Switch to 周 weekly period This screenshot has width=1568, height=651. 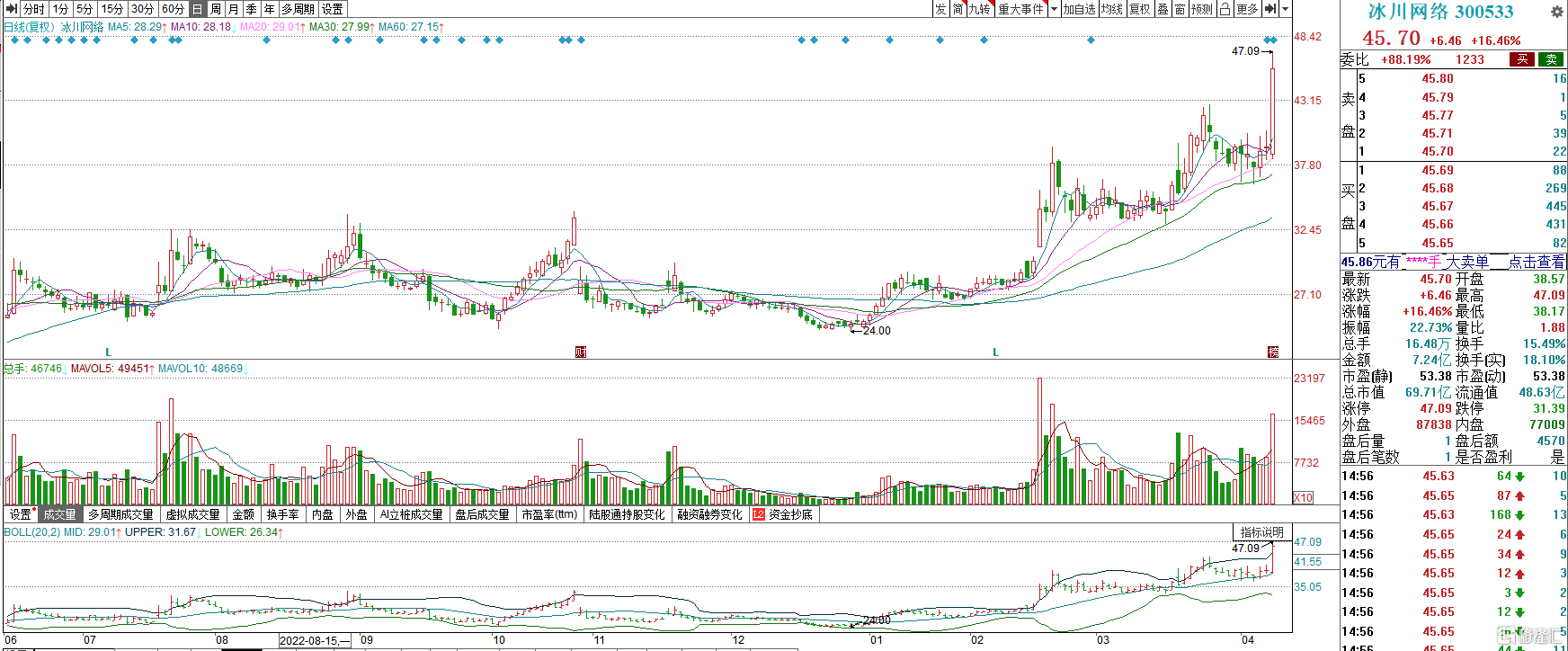pos(216,9)
